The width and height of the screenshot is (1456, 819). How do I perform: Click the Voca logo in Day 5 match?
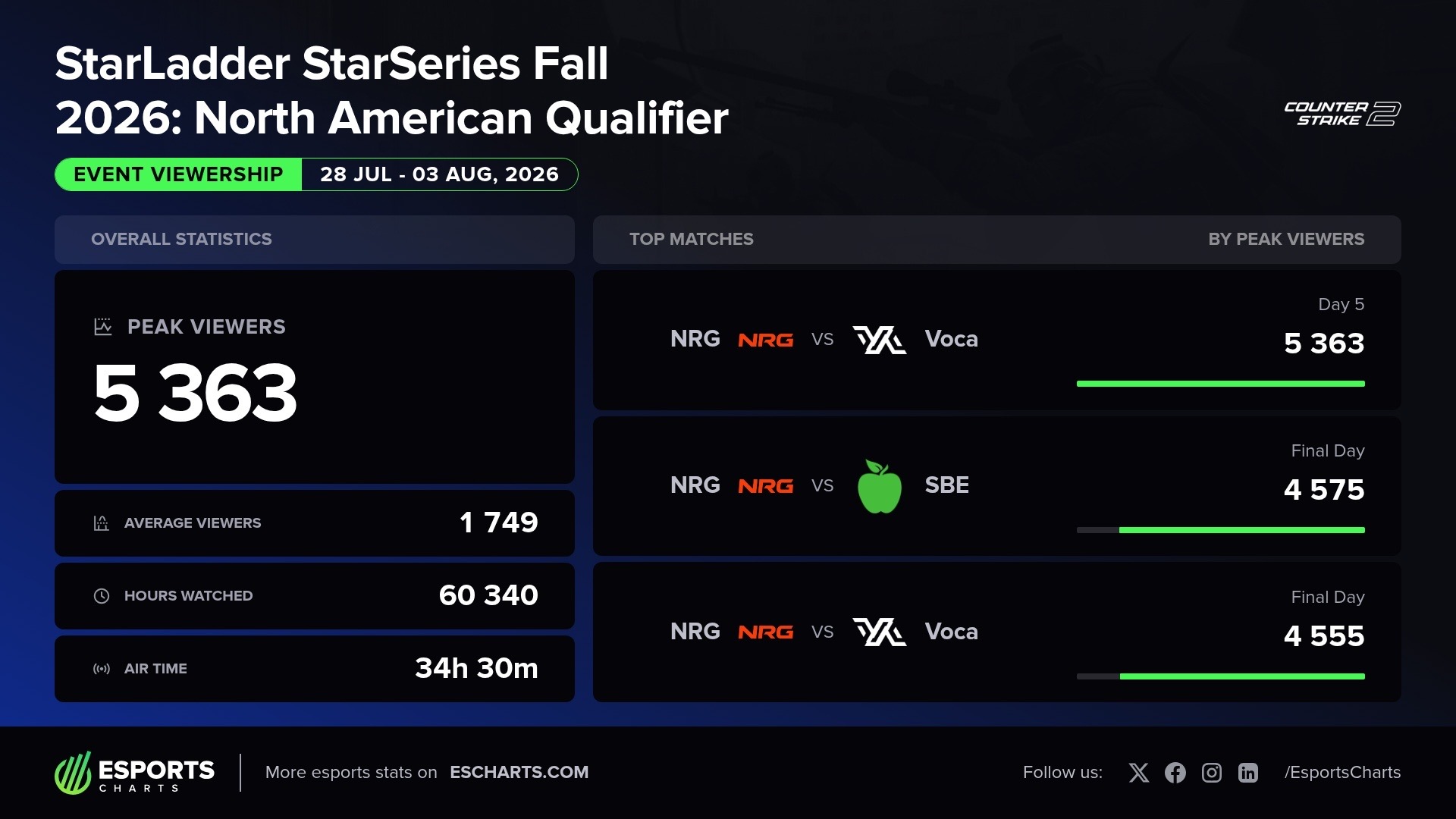click(880, 340)
